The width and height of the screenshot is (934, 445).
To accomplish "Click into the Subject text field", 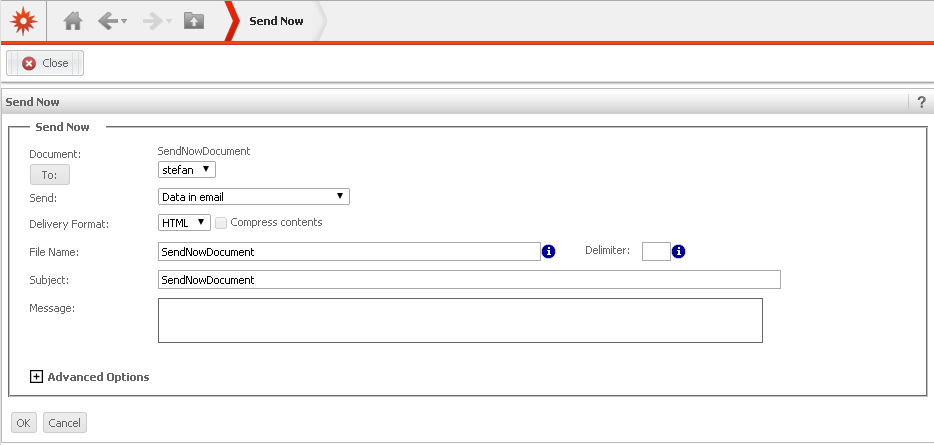I will tap(469, 280).
